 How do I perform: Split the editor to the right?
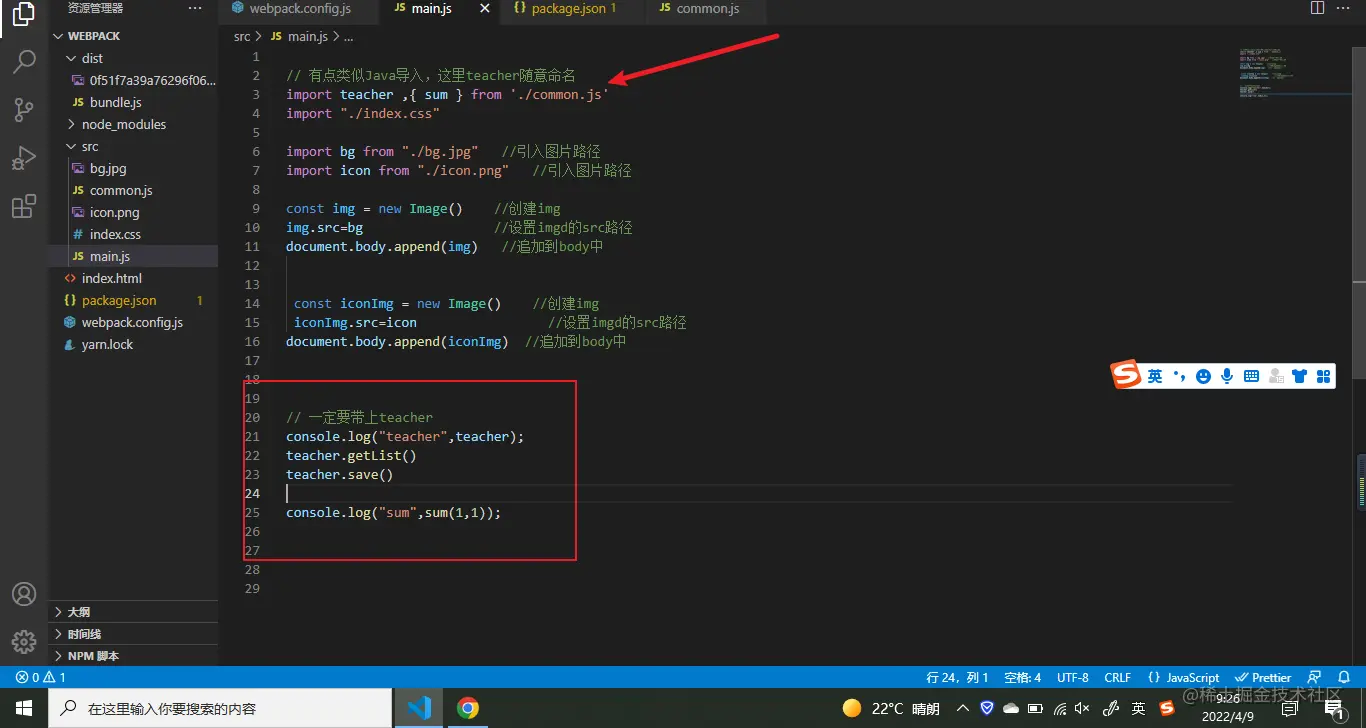[x=1317, y=8]
